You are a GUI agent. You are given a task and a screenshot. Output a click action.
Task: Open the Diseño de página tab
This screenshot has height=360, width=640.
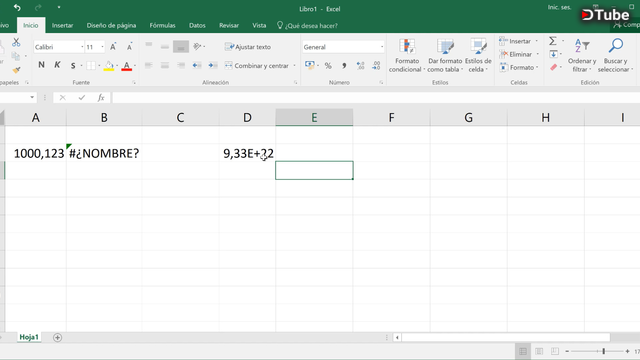tap(111, 25)
